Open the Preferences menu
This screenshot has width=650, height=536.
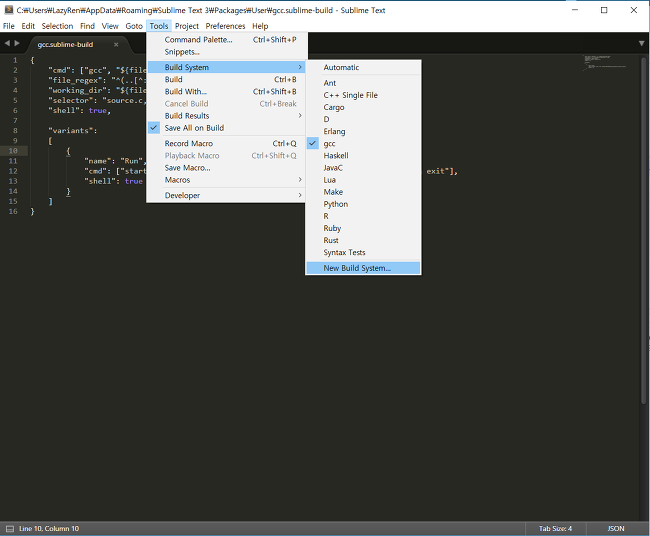[x=226, y=26]
